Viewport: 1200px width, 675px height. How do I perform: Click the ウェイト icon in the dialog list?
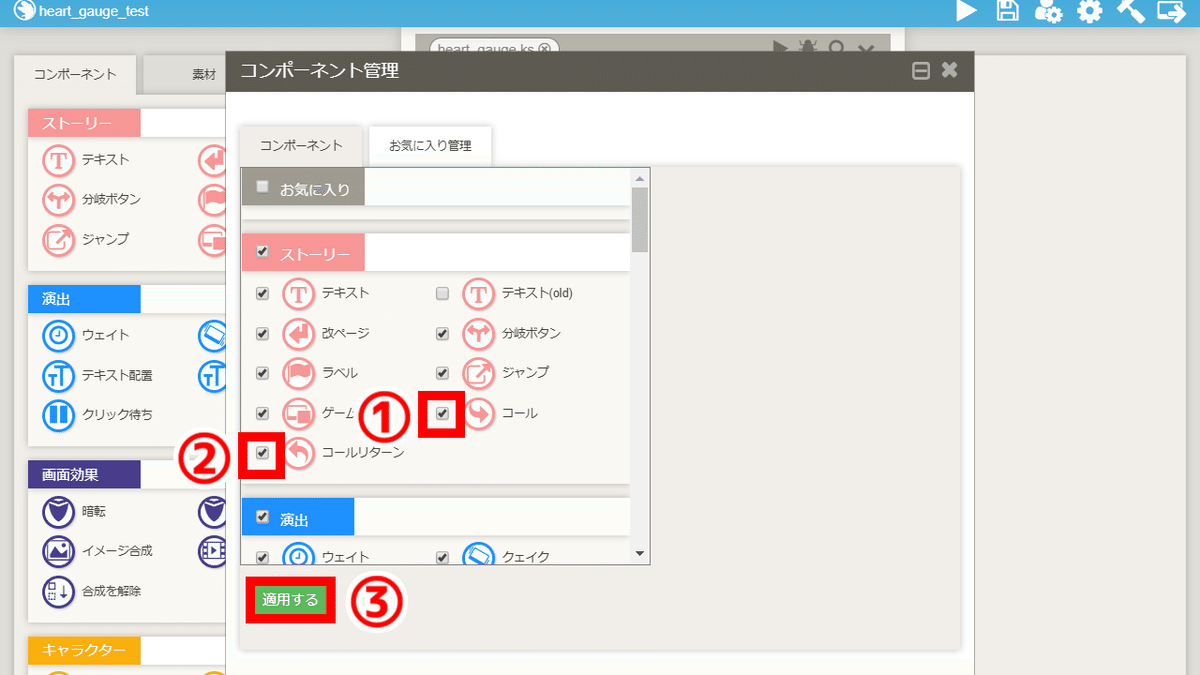coord(298,556)
